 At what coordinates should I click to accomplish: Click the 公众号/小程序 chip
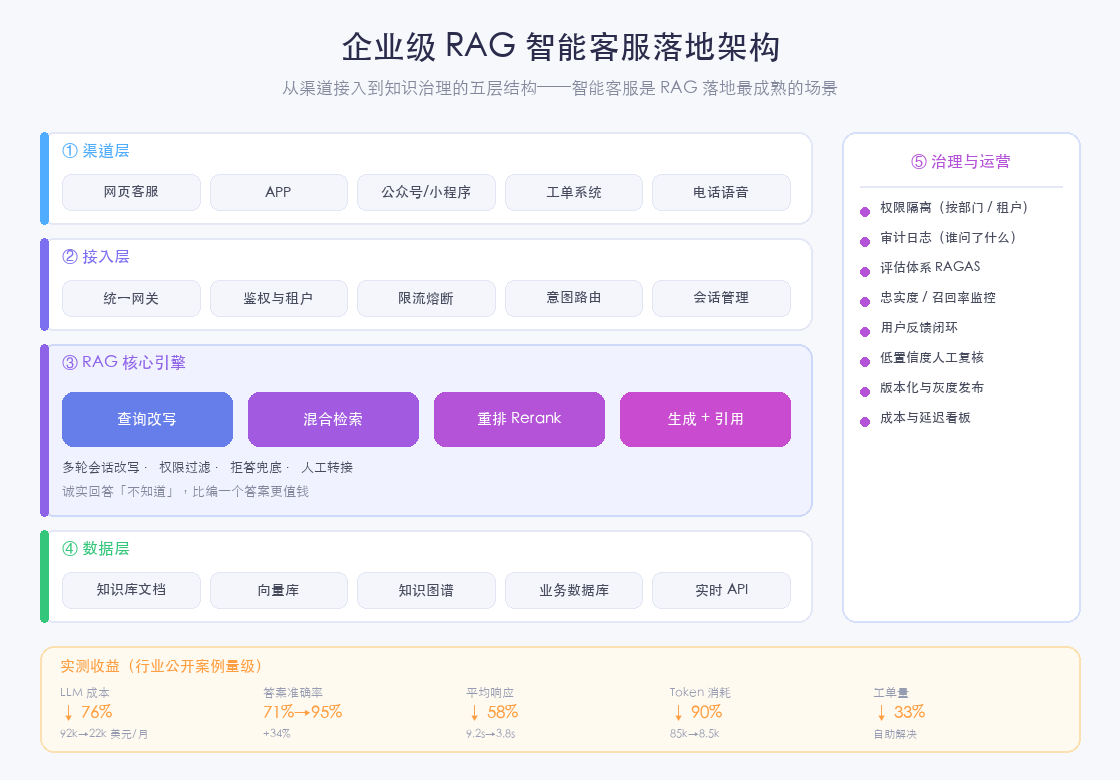426,192
